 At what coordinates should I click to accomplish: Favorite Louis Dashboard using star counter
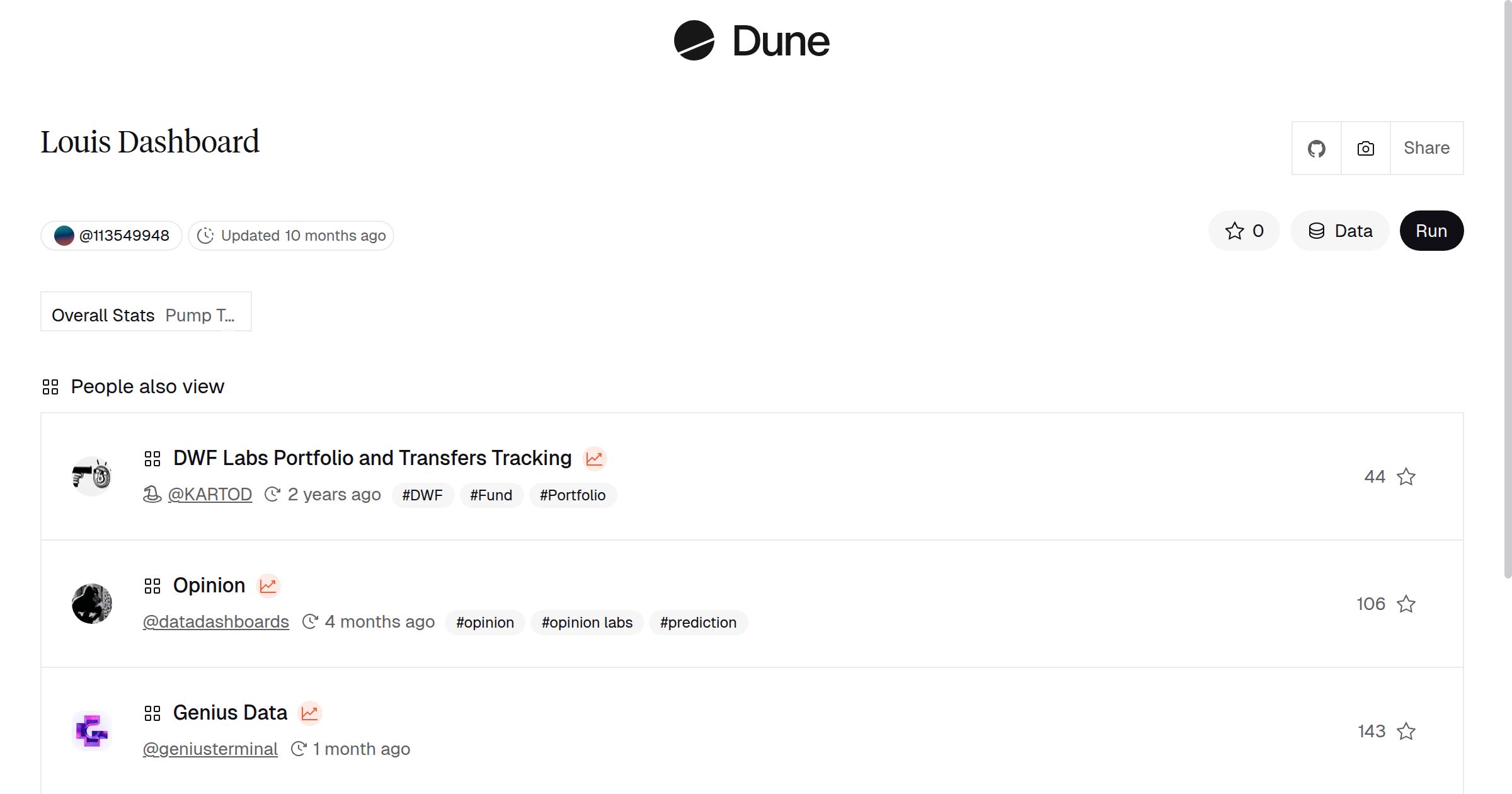pos(1244,231)
